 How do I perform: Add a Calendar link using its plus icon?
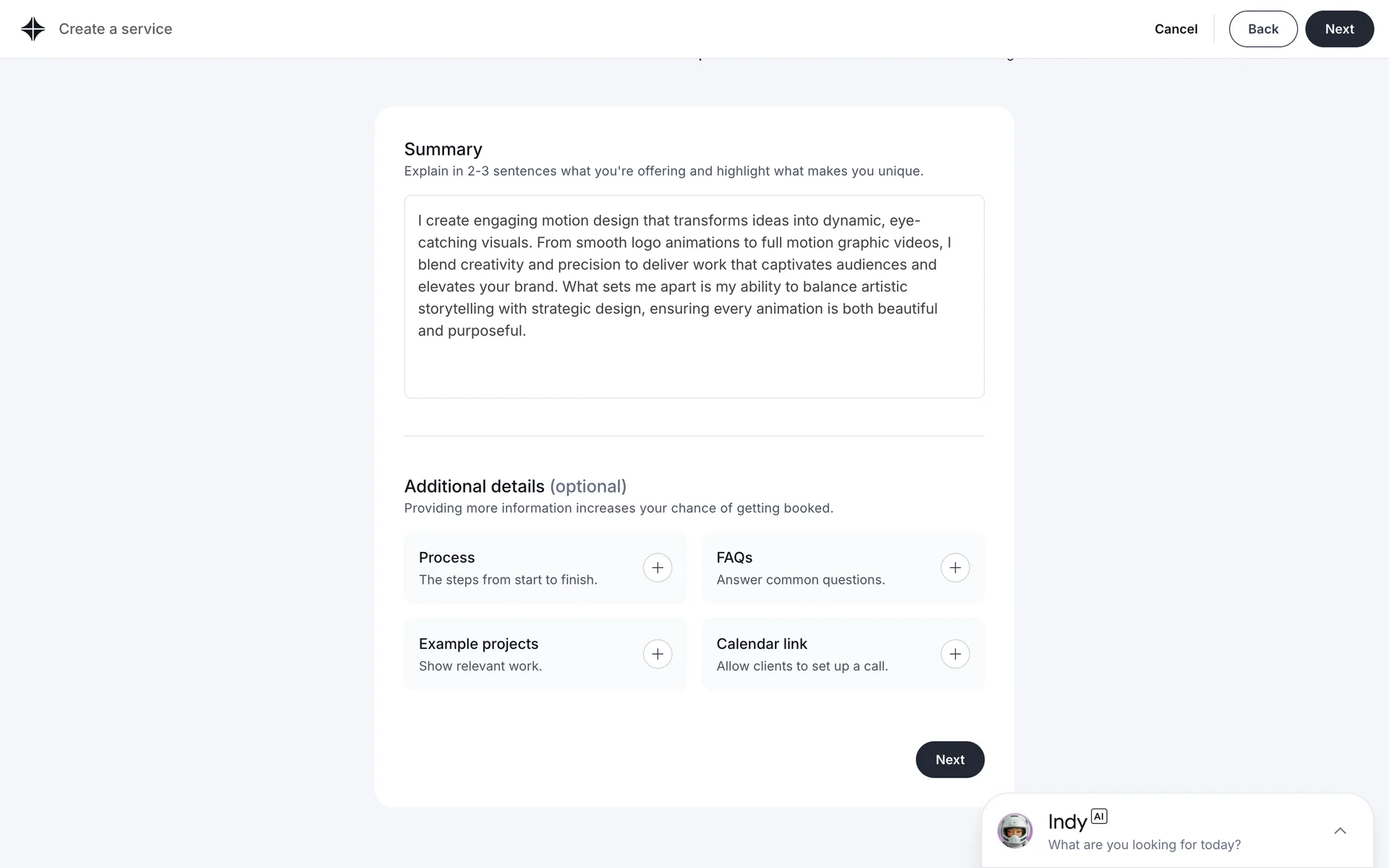coord(955,654)
